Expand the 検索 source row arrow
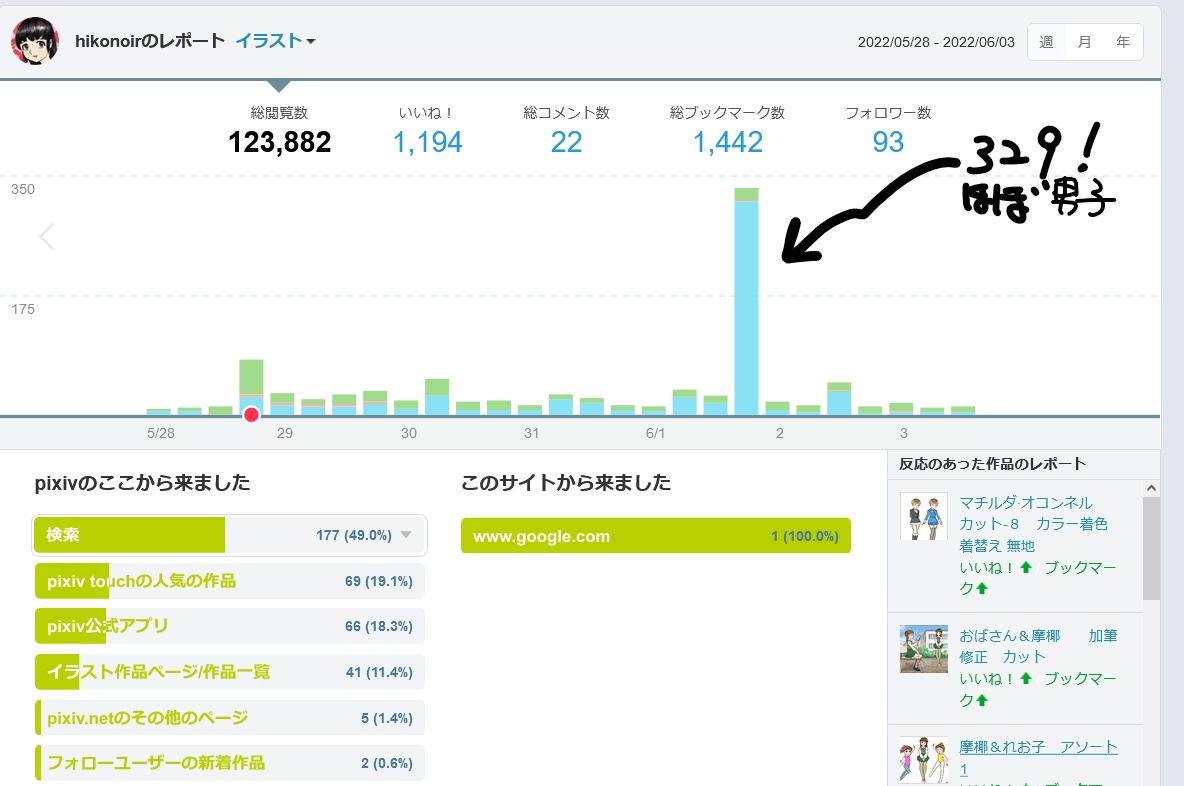This screenshot has height=786, width=1184. coord(406,535)
